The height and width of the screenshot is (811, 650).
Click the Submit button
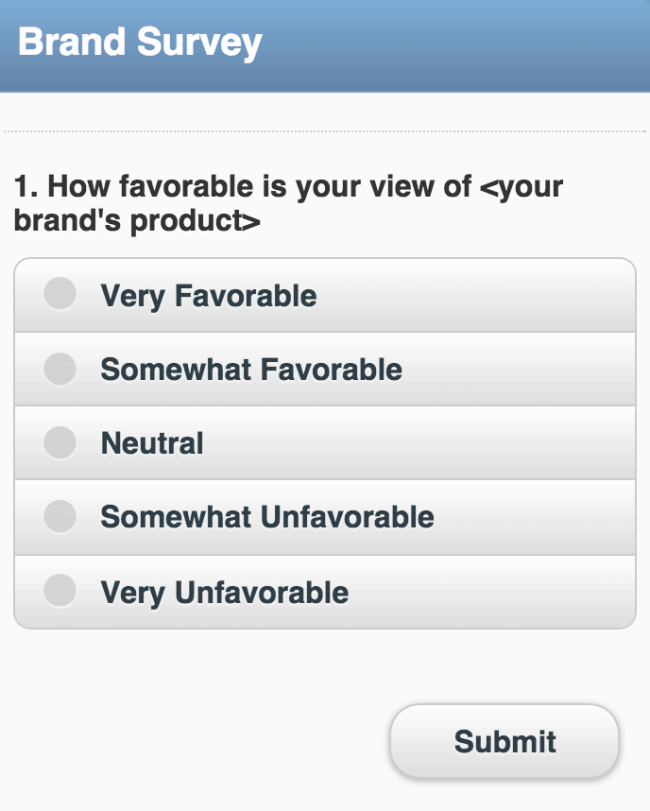[504, 742]
